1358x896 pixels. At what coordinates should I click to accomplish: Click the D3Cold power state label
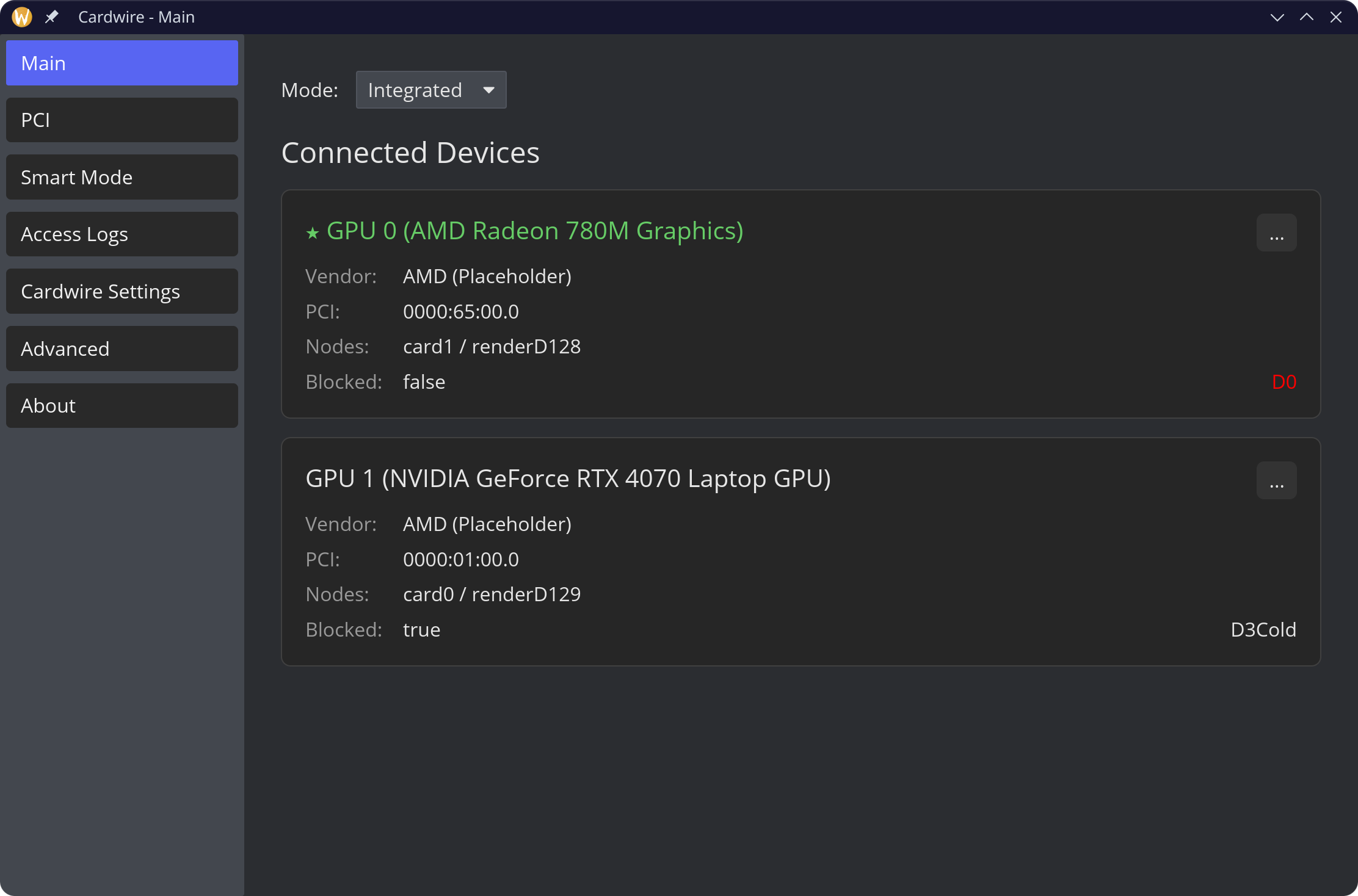(x=1263, y=630)
